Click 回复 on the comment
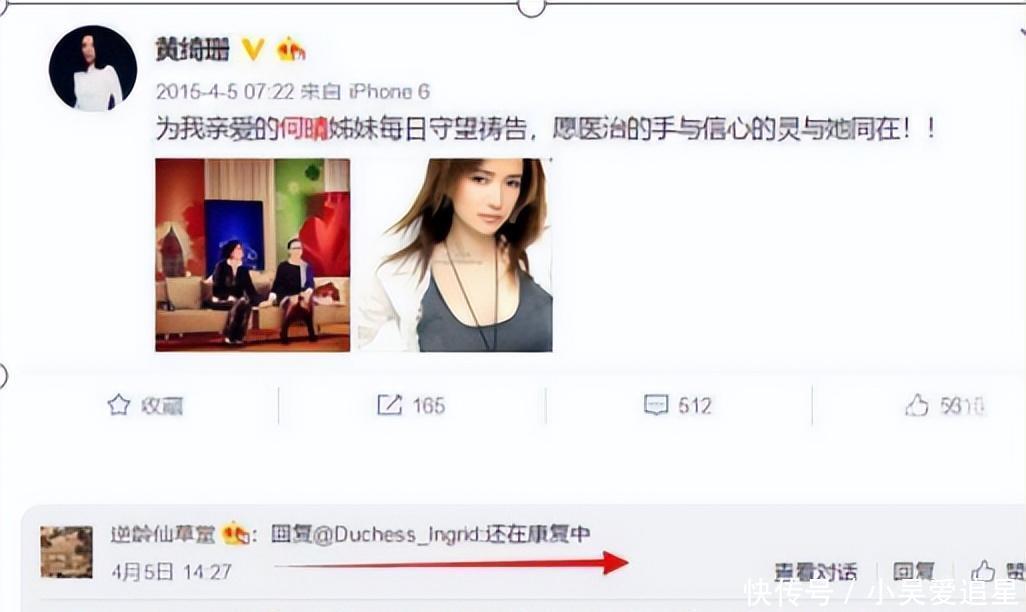The image size is (1026, 612). (x=913, y=572)
